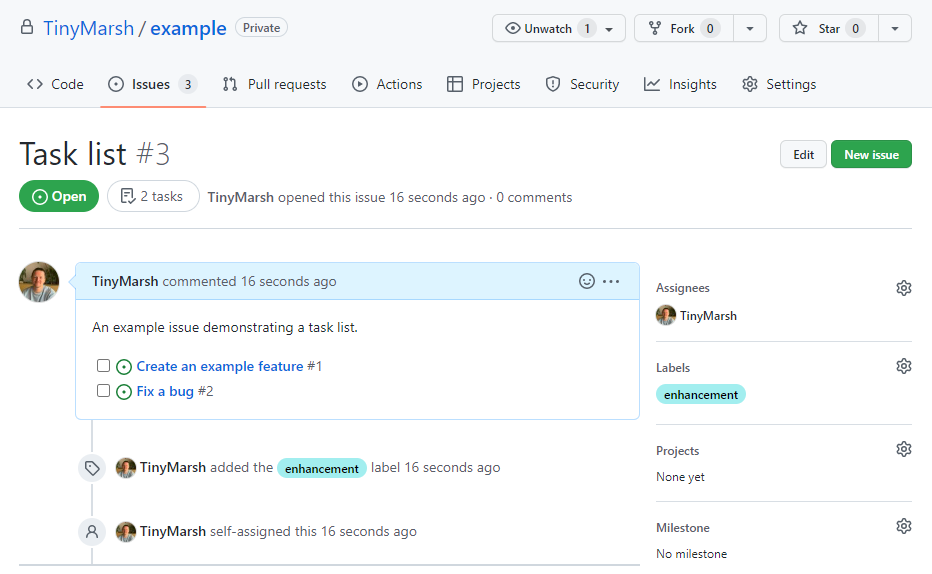This screenshot has width=932, height=574.
Task: Open the Assignees gear settings
Action: 903,288
